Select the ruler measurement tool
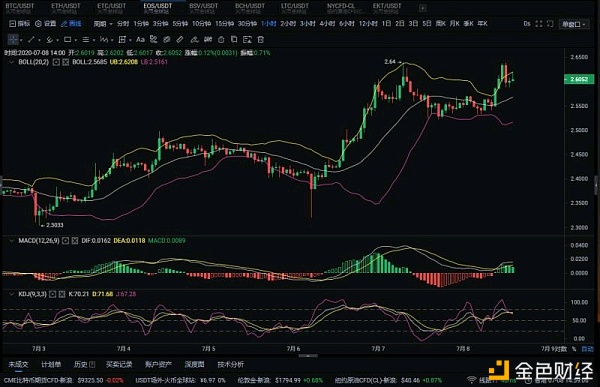This screenshot has width=600, height=387. 180,39
